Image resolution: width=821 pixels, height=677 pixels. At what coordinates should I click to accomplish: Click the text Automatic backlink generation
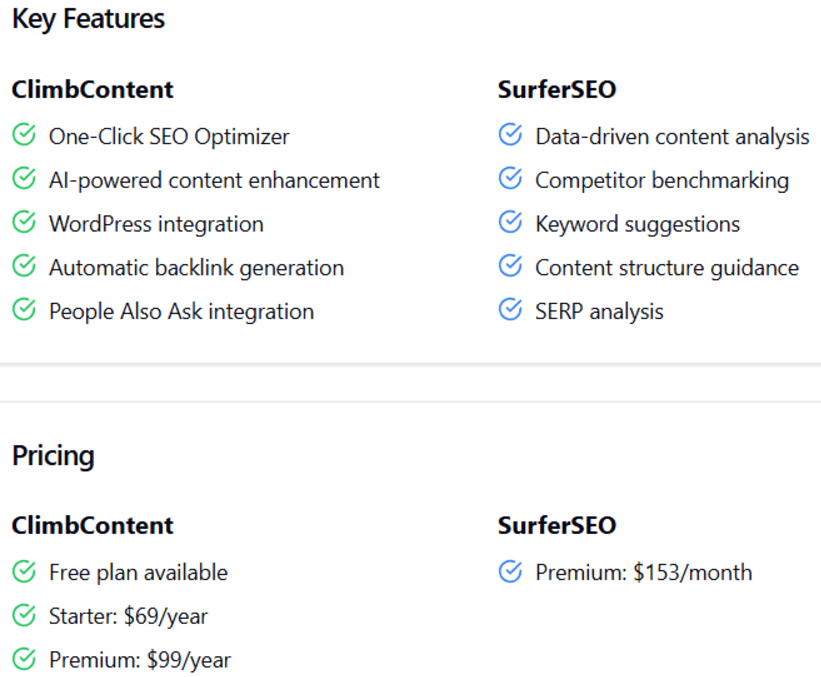pos(196,269)
